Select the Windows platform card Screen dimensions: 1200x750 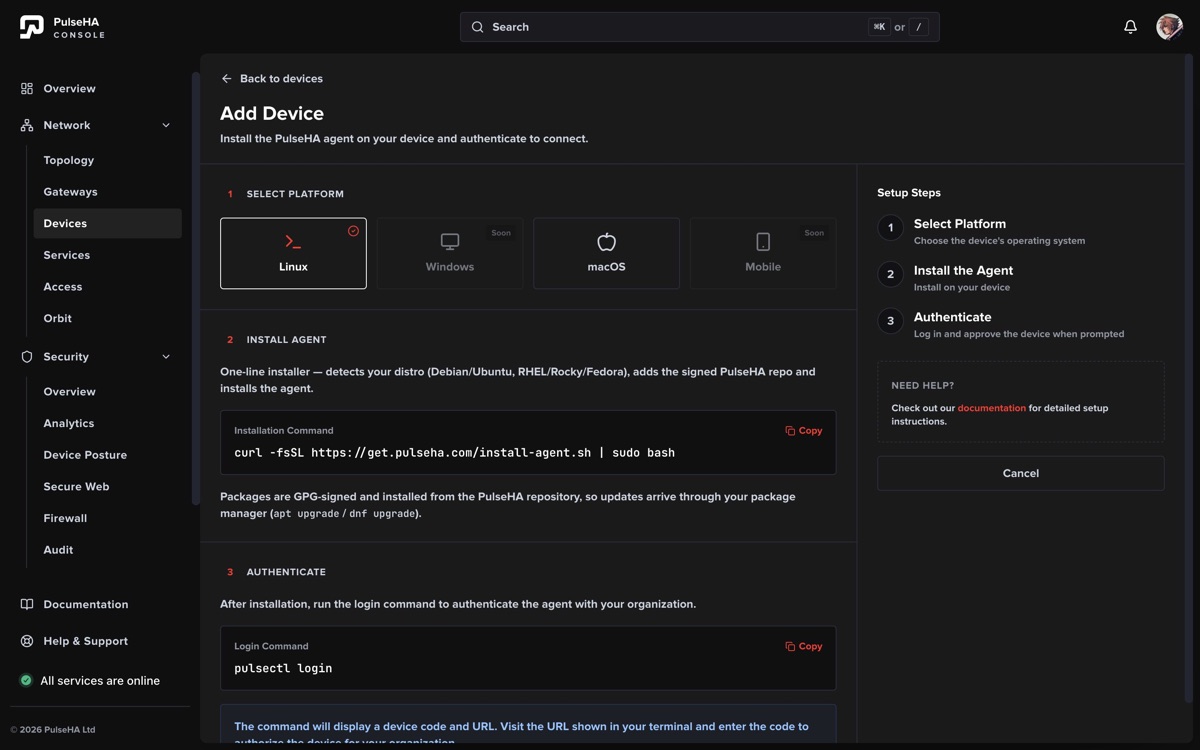(x=450, y=253)
